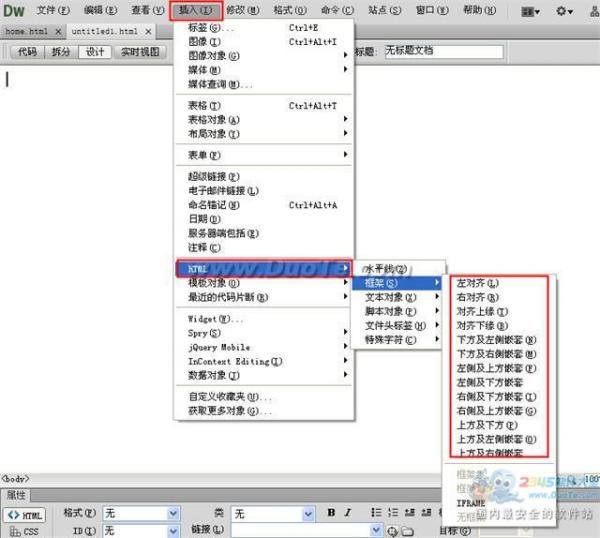Switch to 设计 (Design) view
Viewport: 600px width, 538px height.
coord(95,52)
